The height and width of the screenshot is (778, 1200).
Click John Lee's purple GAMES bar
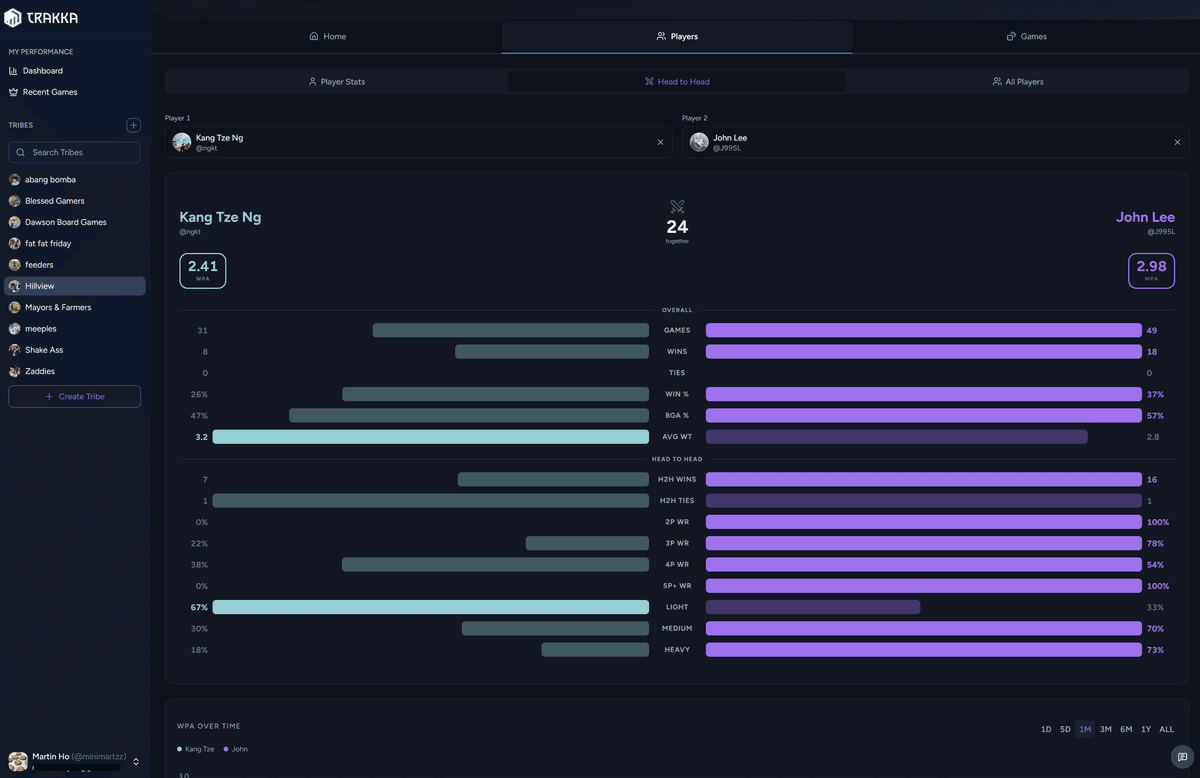pos(924,330)
